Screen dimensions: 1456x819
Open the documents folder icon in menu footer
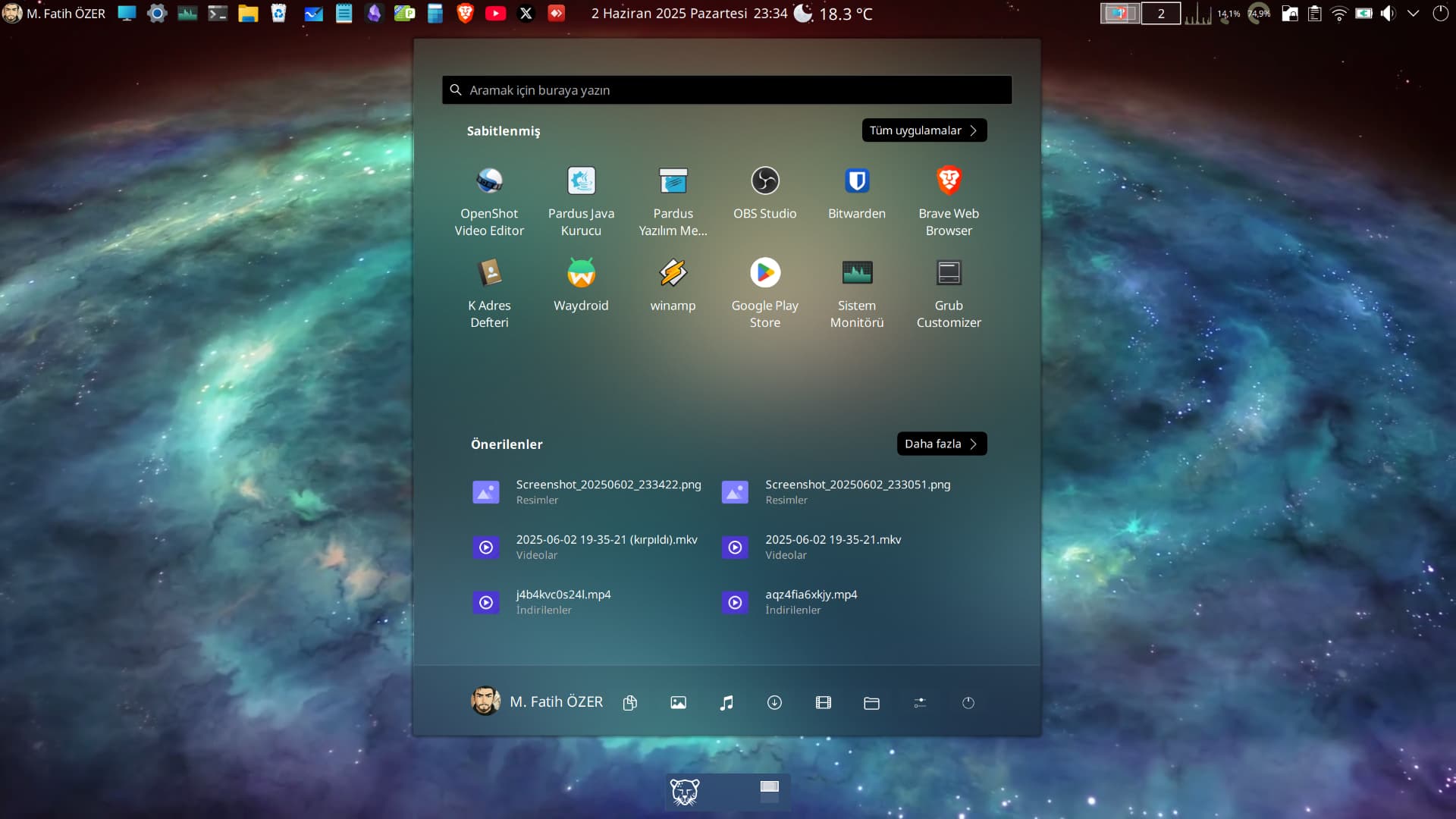629,703
